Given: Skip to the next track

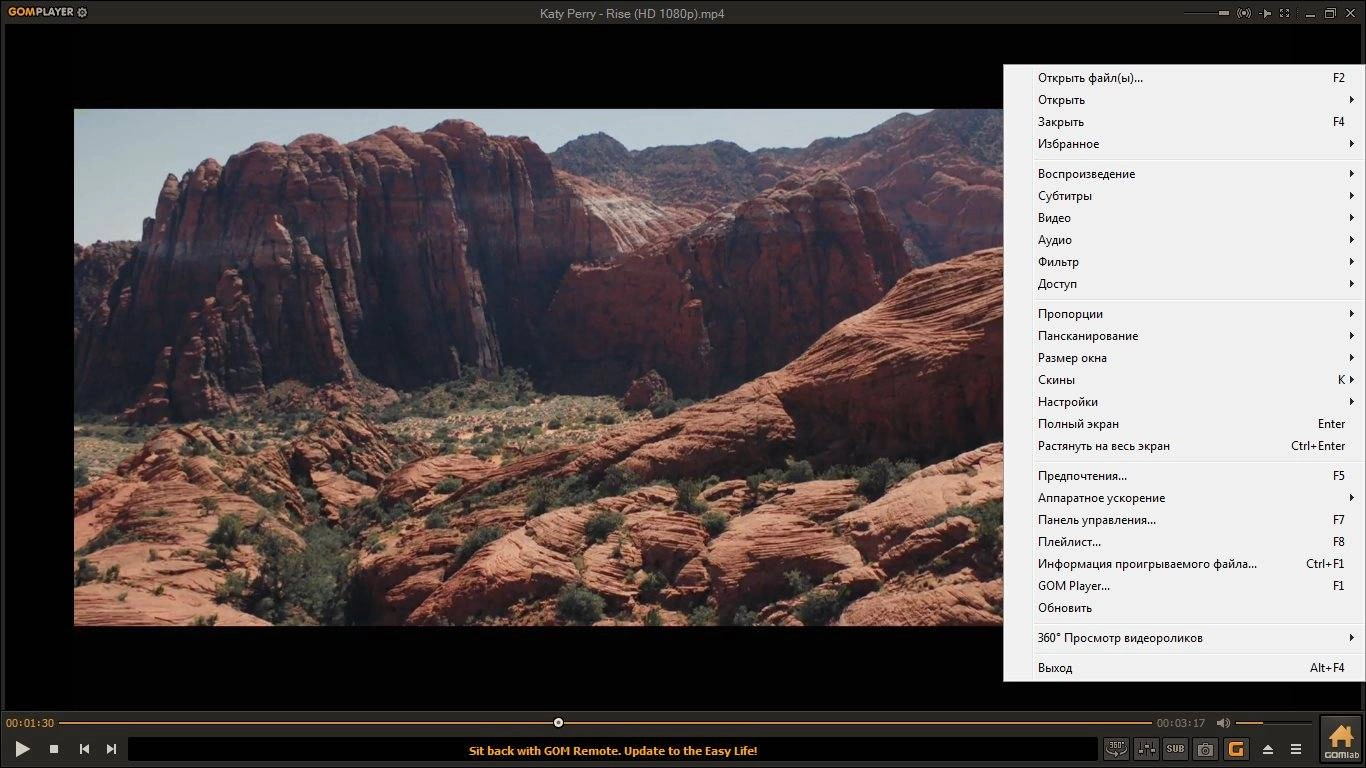Looking at the screenshot, I should (x=111, y=749).
